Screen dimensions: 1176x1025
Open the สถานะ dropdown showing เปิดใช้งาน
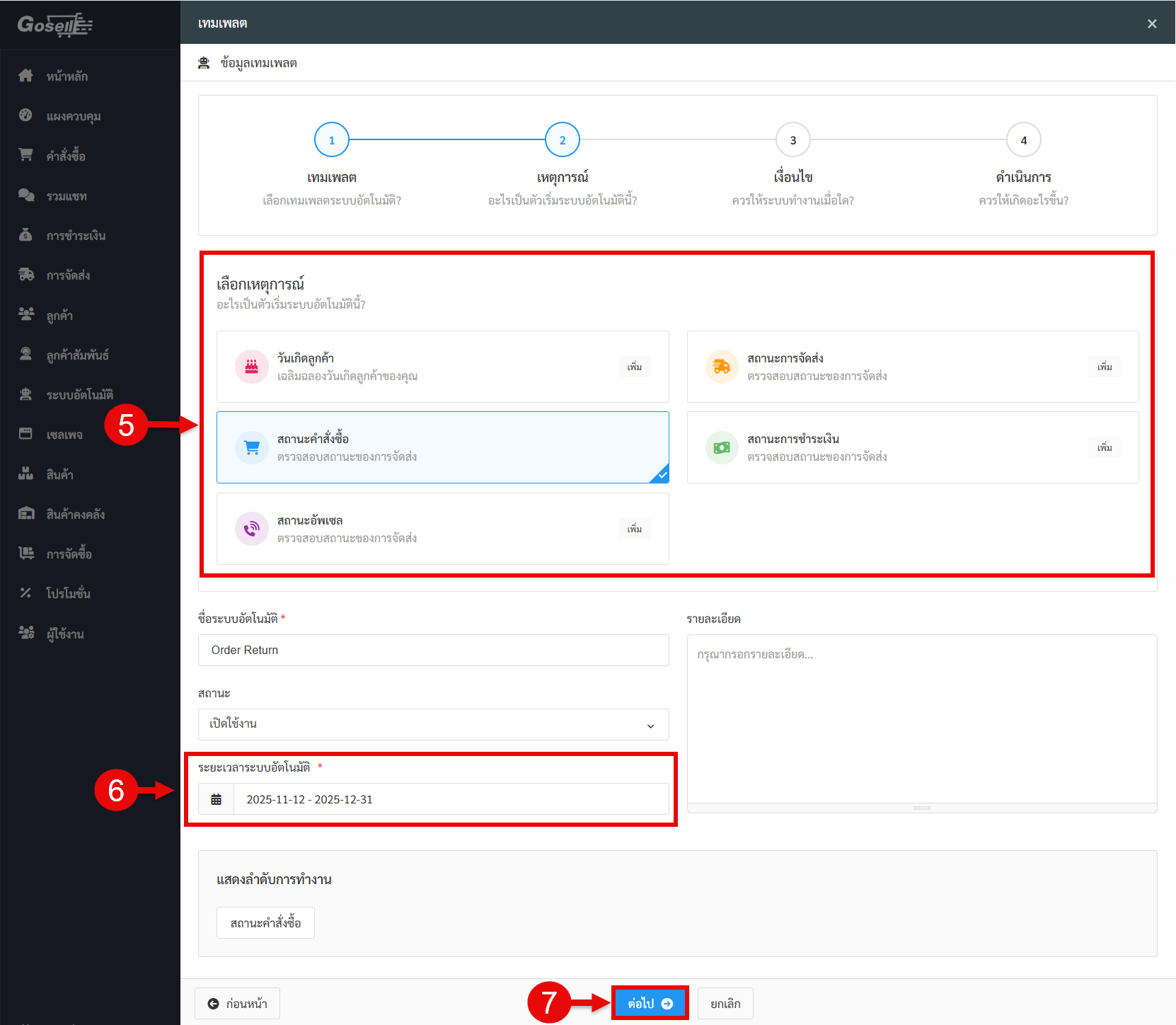point(433,724)
